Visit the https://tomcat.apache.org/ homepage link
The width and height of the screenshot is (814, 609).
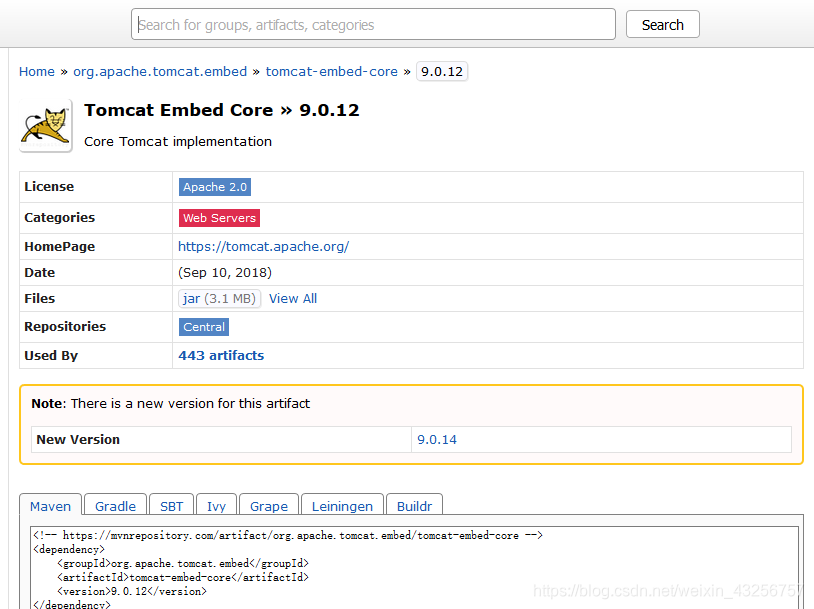point(264,247)
